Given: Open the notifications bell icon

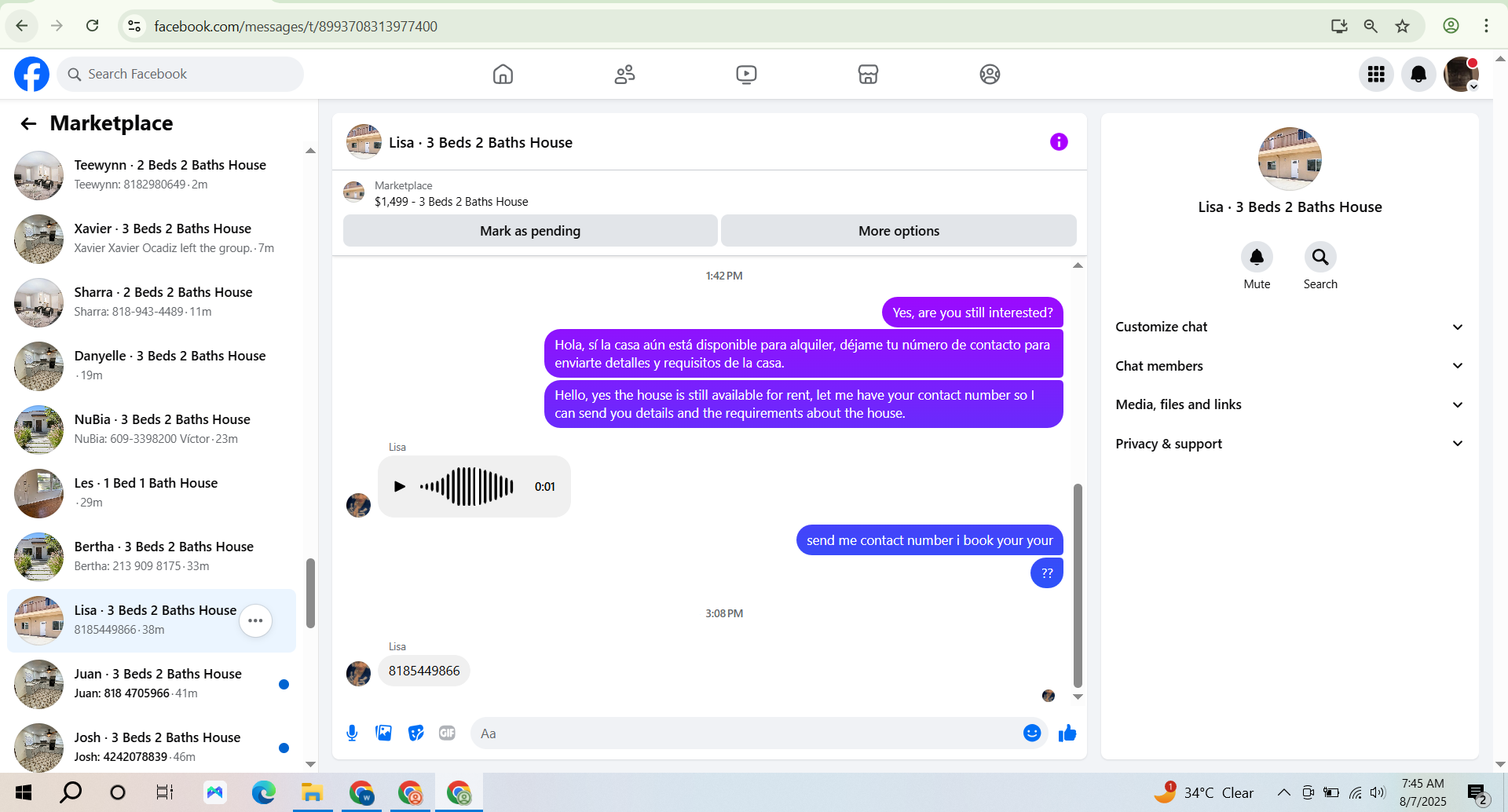Looking at the screenshot, I should [x=1418, y=74].
